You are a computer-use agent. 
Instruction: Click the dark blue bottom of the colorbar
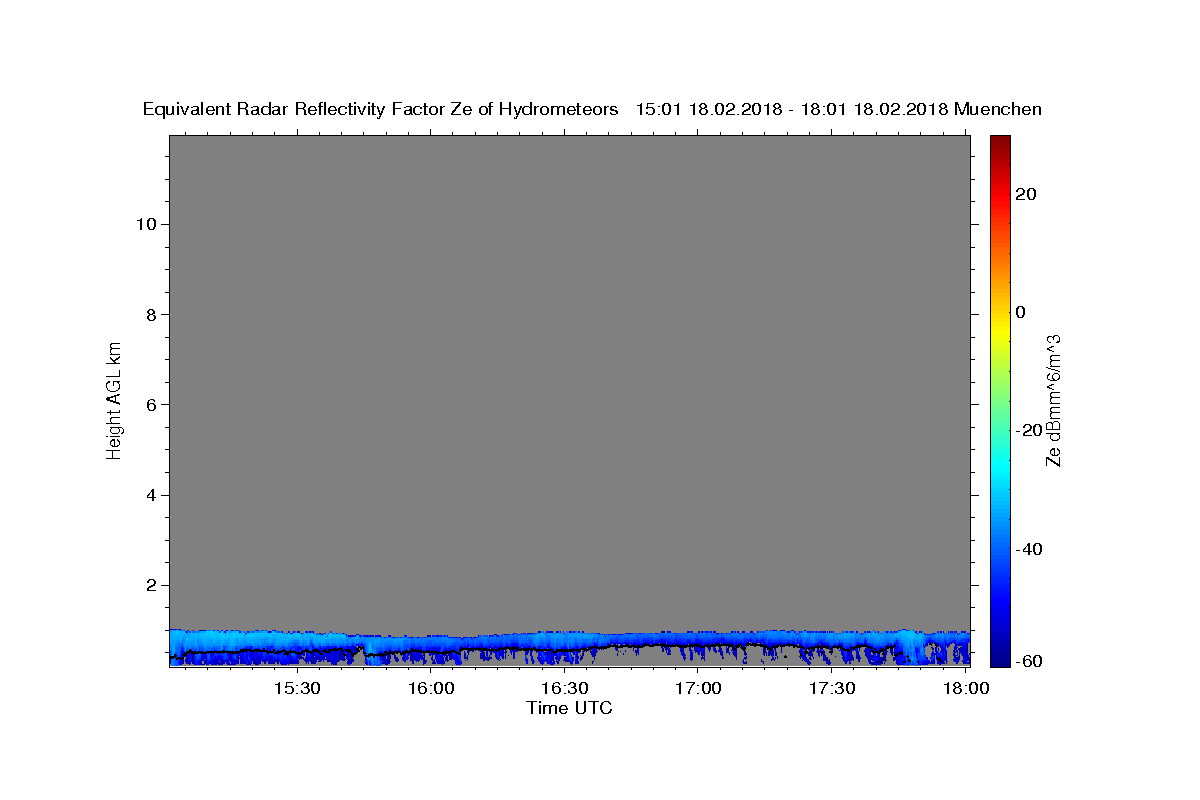[x=1000, y=658]
